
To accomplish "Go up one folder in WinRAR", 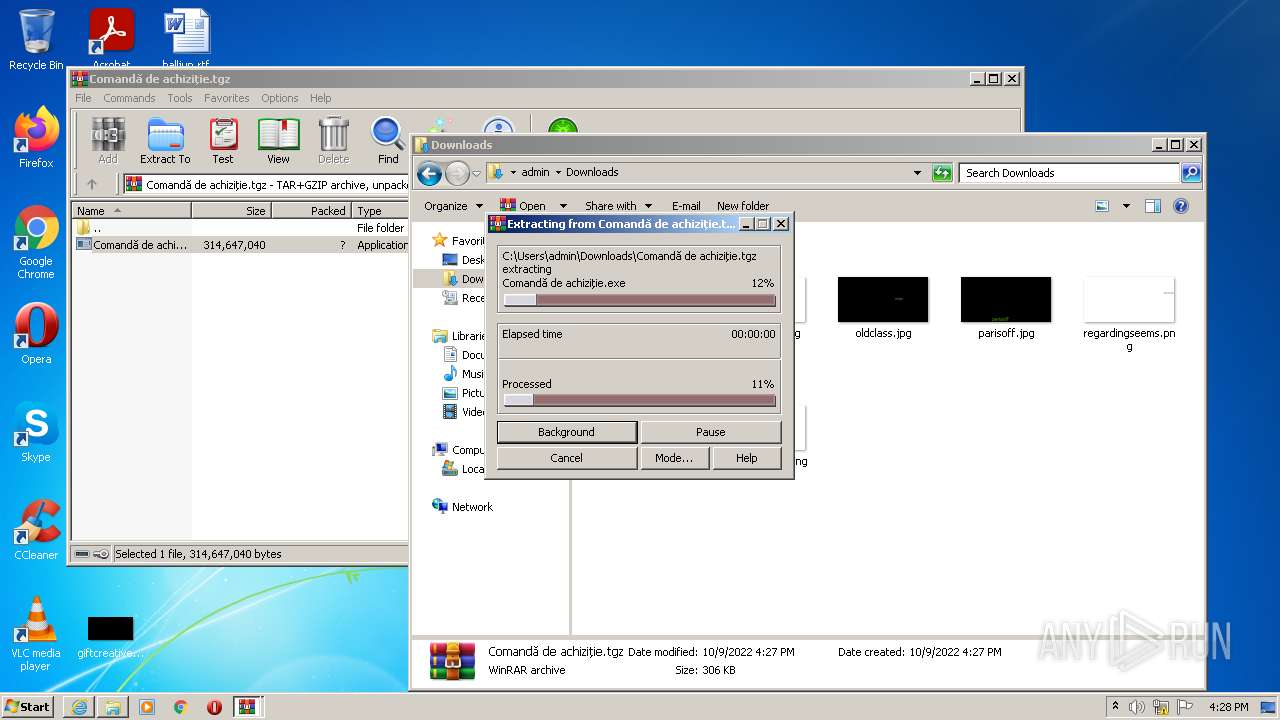I will 92,184.
